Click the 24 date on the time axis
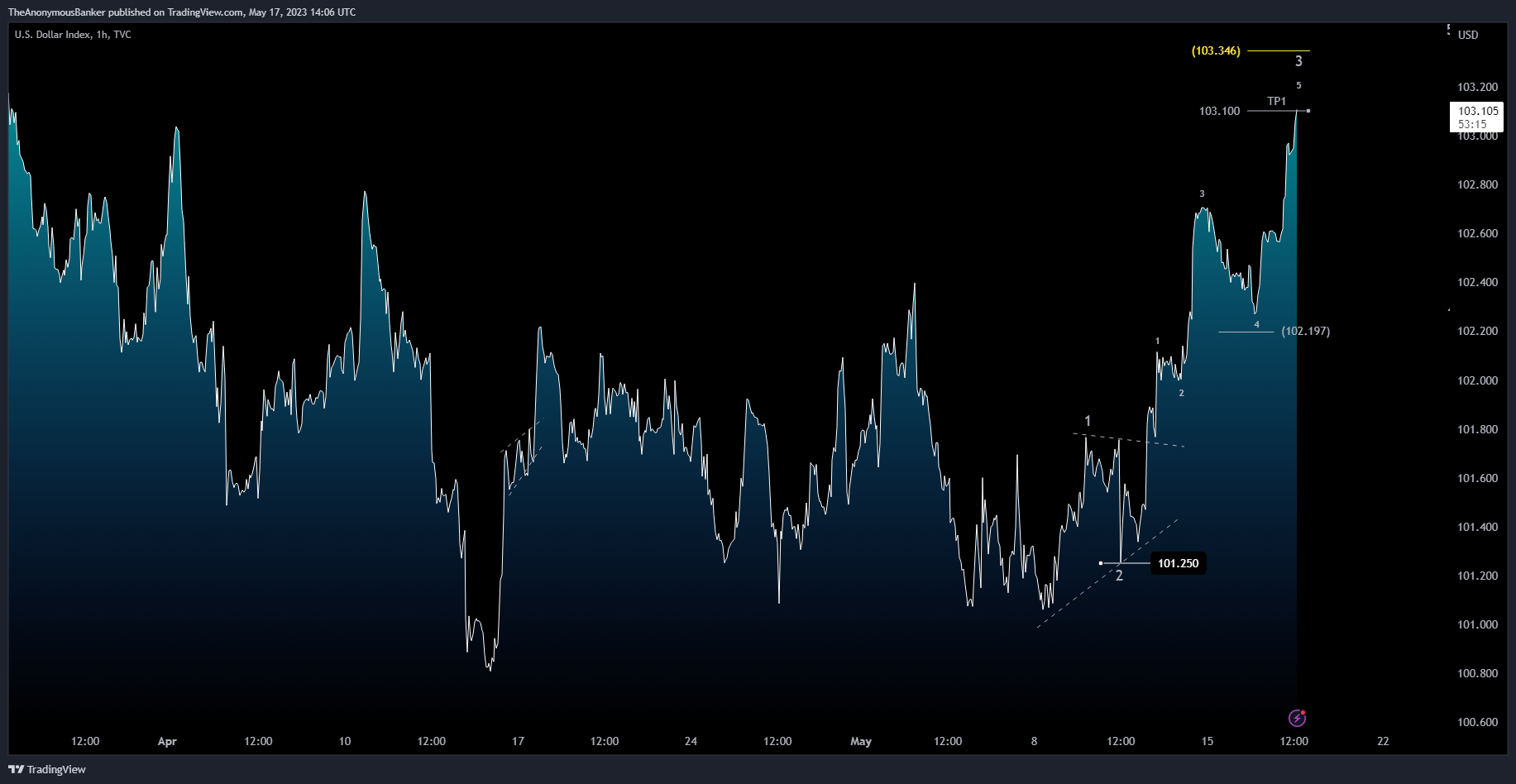The image size is (1516, 784). tap(691, 741)
